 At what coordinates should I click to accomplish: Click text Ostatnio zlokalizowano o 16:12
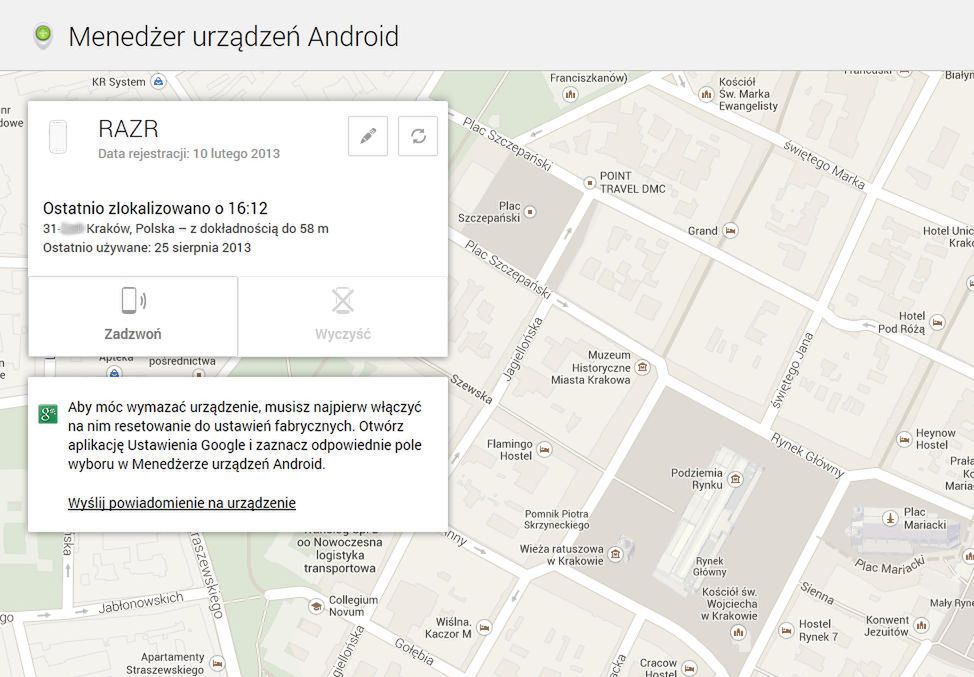point(155,208)
